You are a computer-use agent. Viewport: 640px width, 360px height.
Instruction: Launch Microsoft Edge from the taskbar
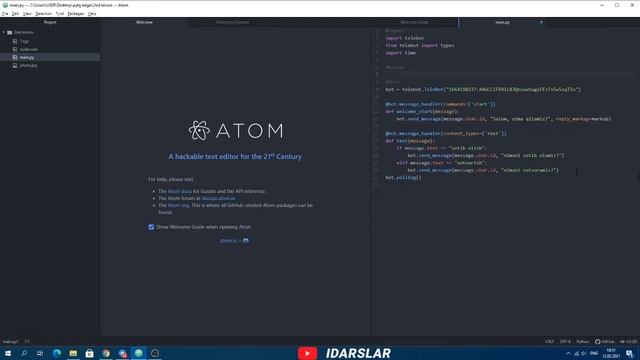[57, 353]
